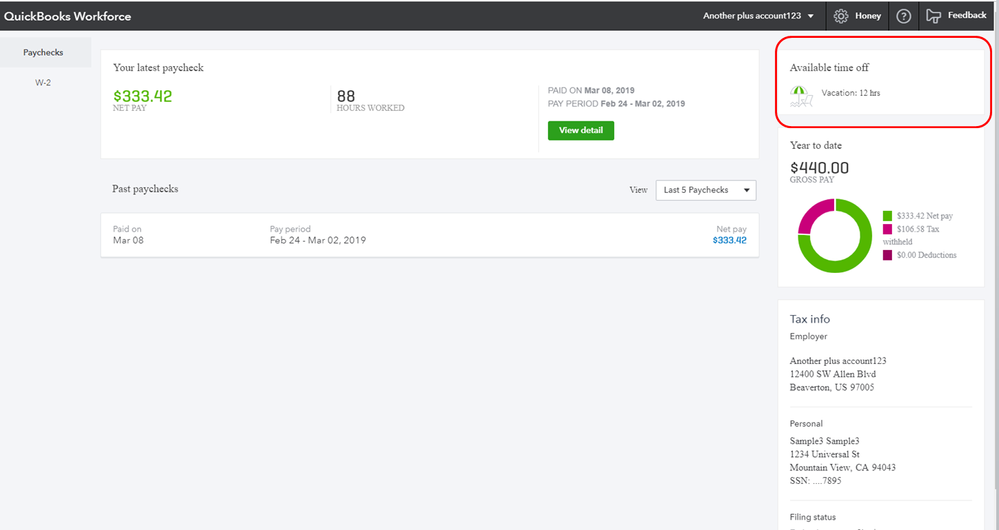Click the Sample3 Sample3 employee name
Viewport: 999px width, 530px height.
pyautogui.click(x=824, y=441)
